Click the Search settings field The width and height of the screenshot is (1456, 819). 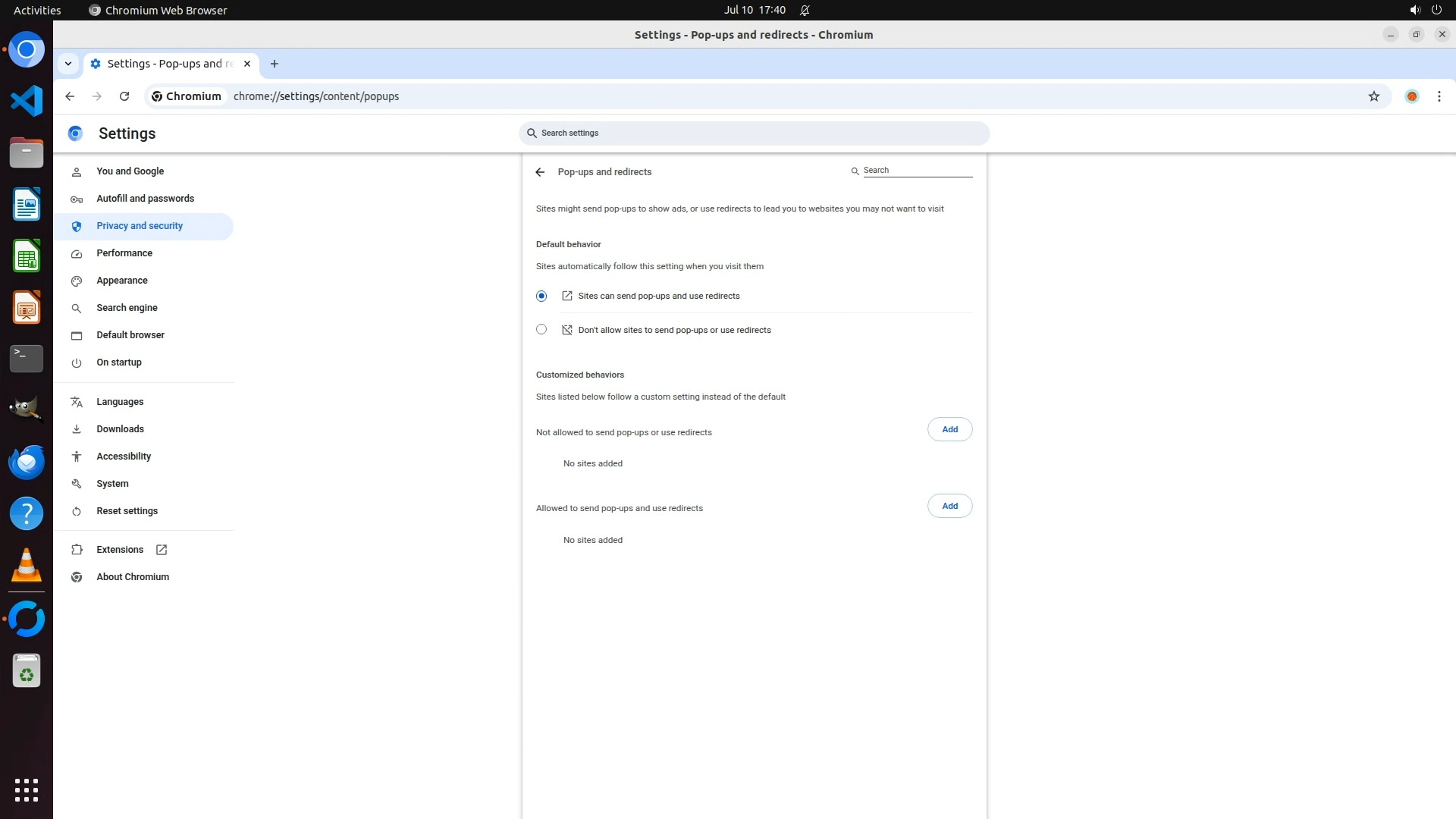pos(754,133)
